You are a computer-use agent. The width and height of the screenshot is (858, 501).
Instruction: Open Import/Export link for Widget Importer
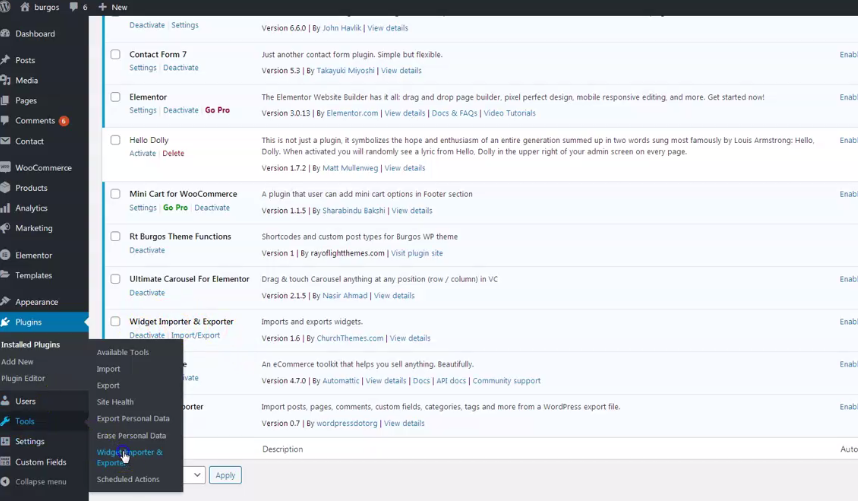tap(195, 335)
